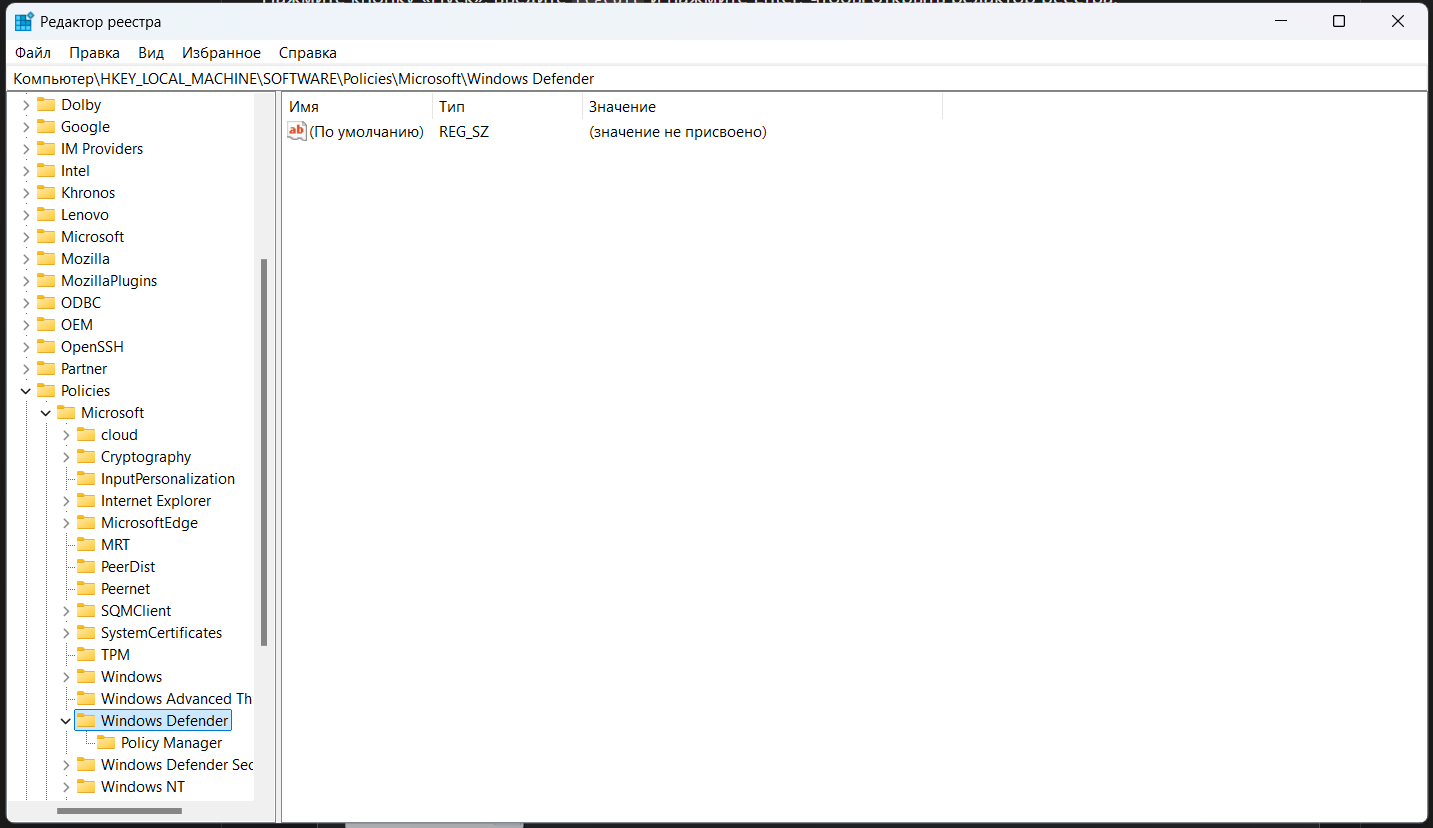Image resolution: width=1433 pixels, height=828 pixels.
Task: Click the Тип column header
Action: point(507,107)
